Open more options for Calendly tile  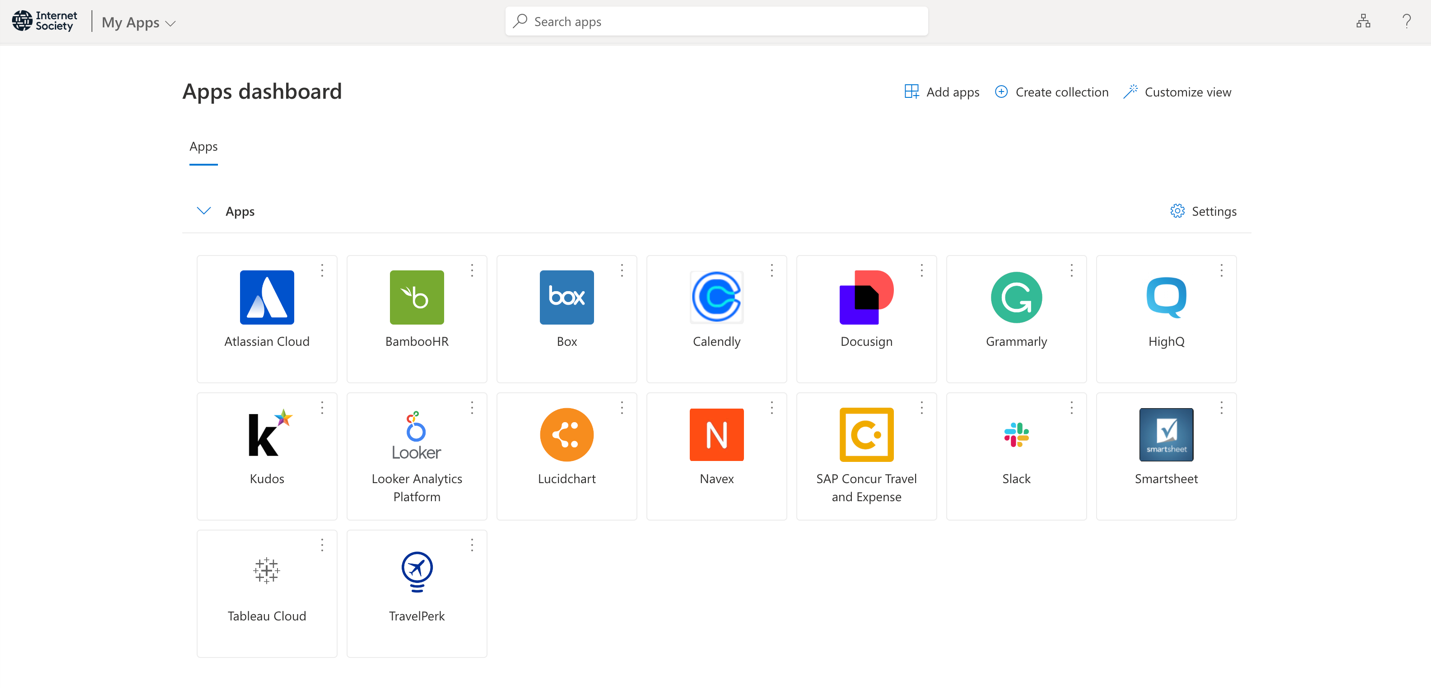pyautogui.click(x=772, y=270)
